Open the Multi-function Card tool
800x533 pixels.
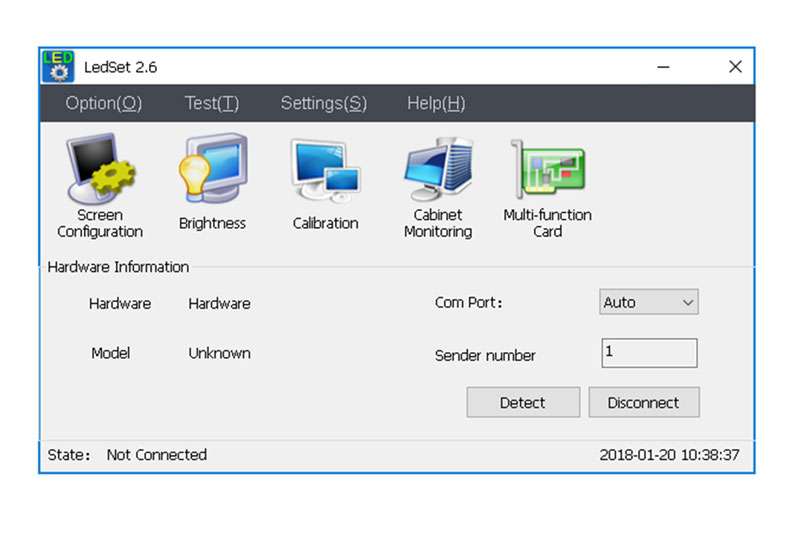[547, 189]
